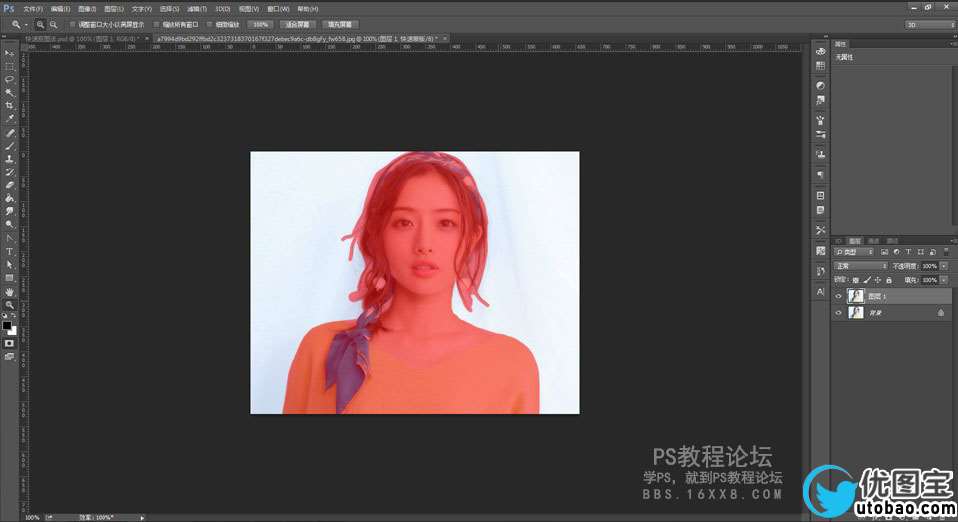Select the Quick Selection tool
958x522 pixels.
9,92
